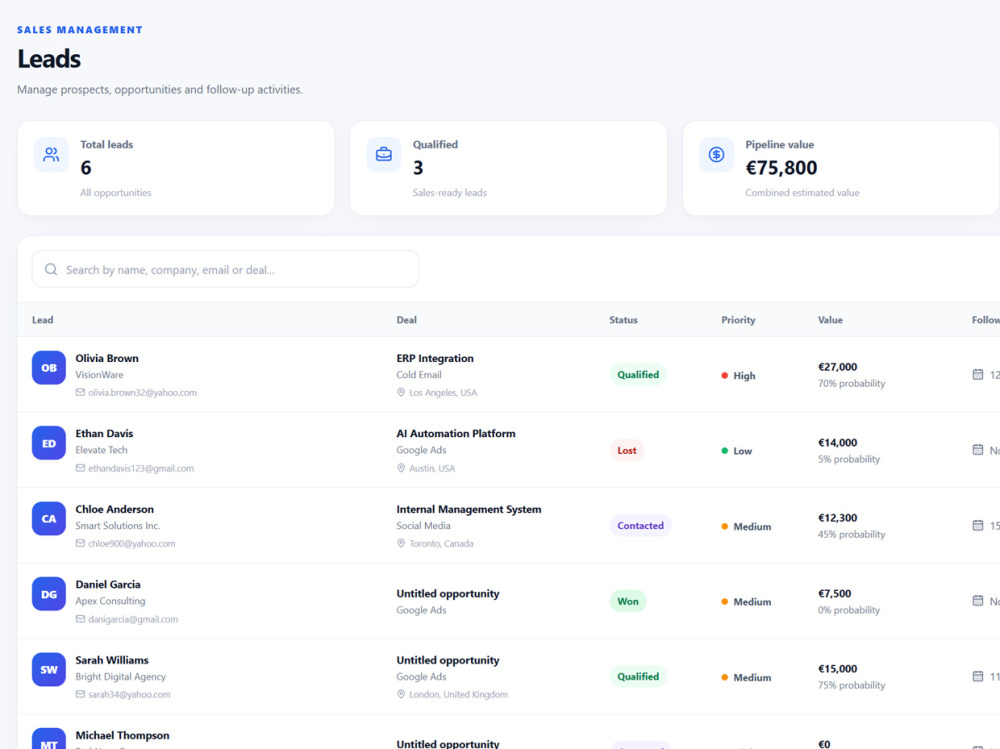The image size is (1000, 749).
Task: Open the Michael Thompson lead name
Action: 122,735
